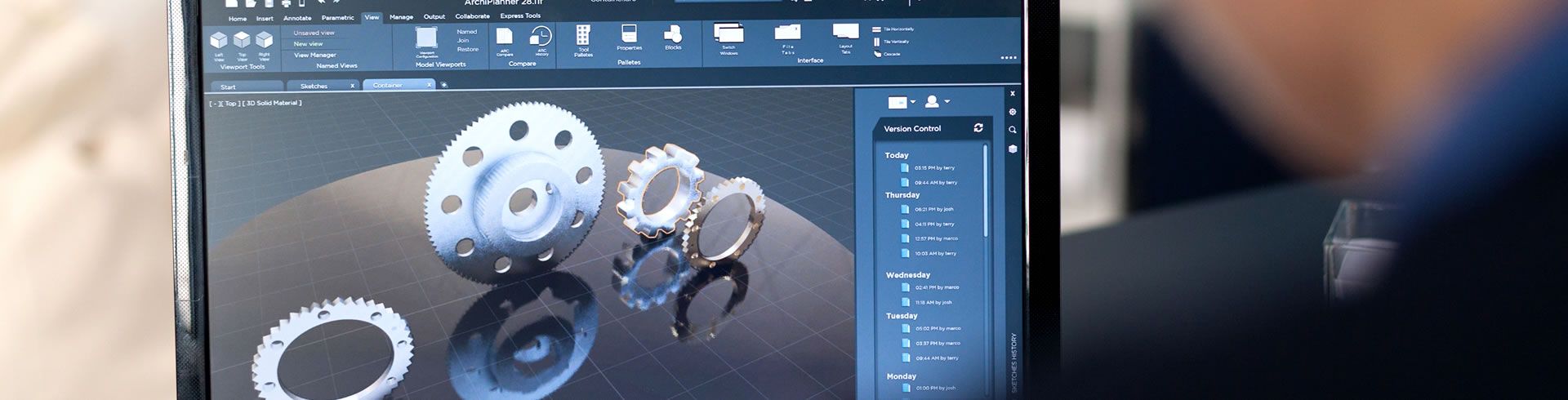Open the user account dropdown in panel

pyautogui.click(x=937, y=102)
